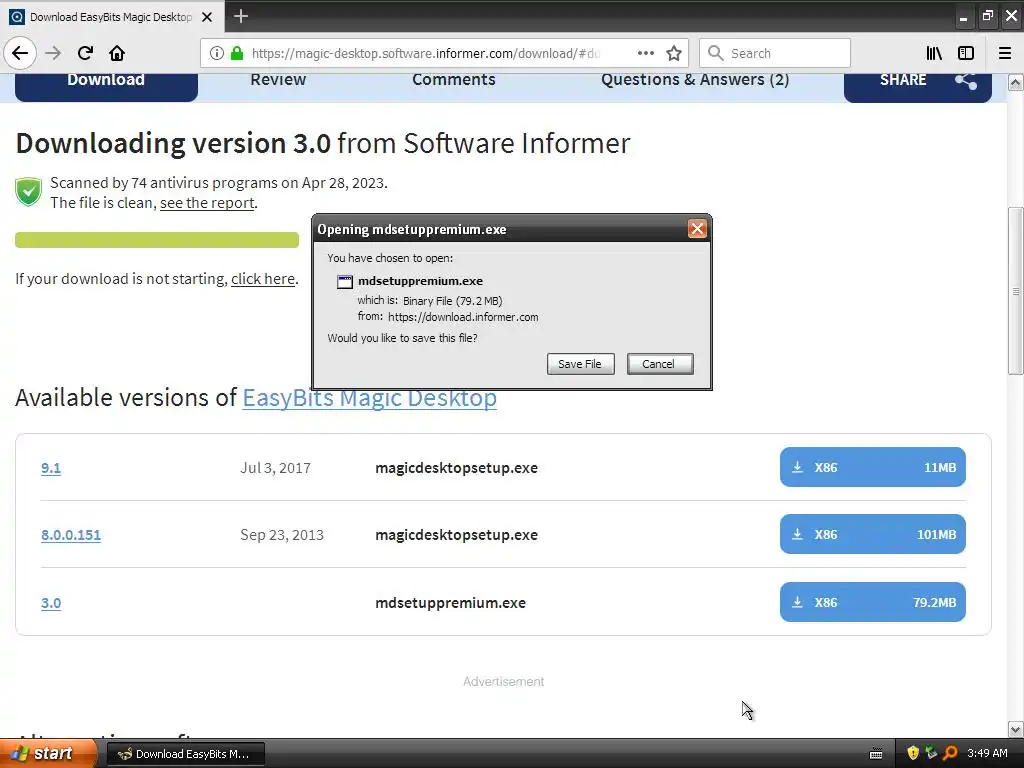Click the Jul 3, 2017 date

tap(275, 468)
